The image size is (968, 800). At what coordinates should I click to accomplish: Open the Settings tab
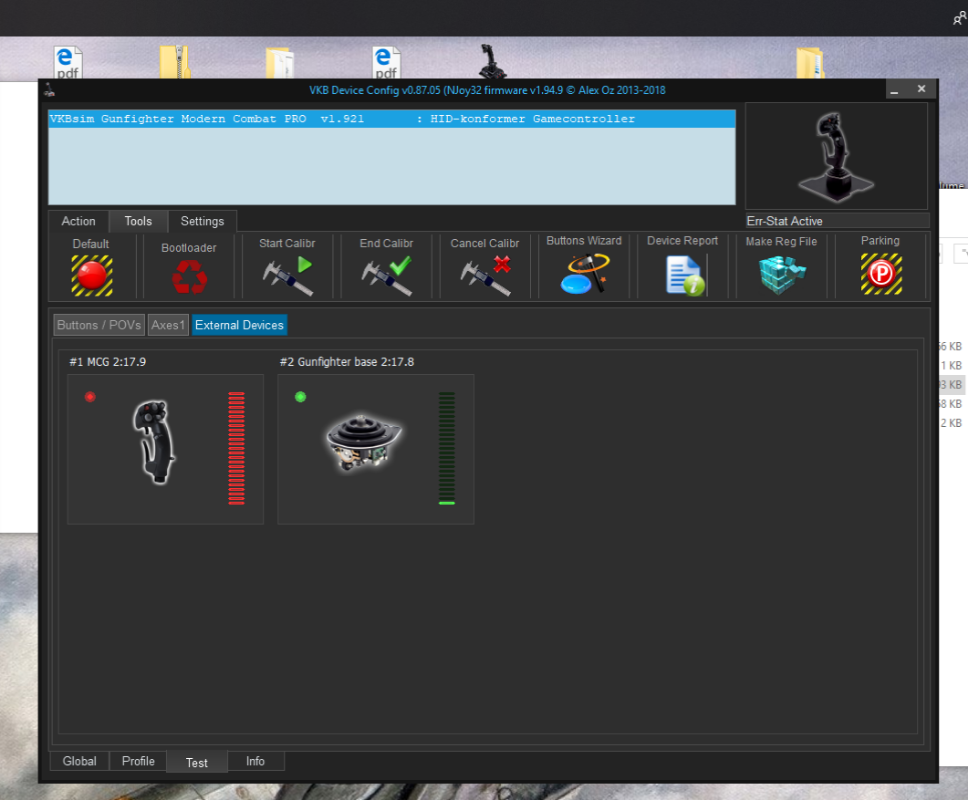202,221
